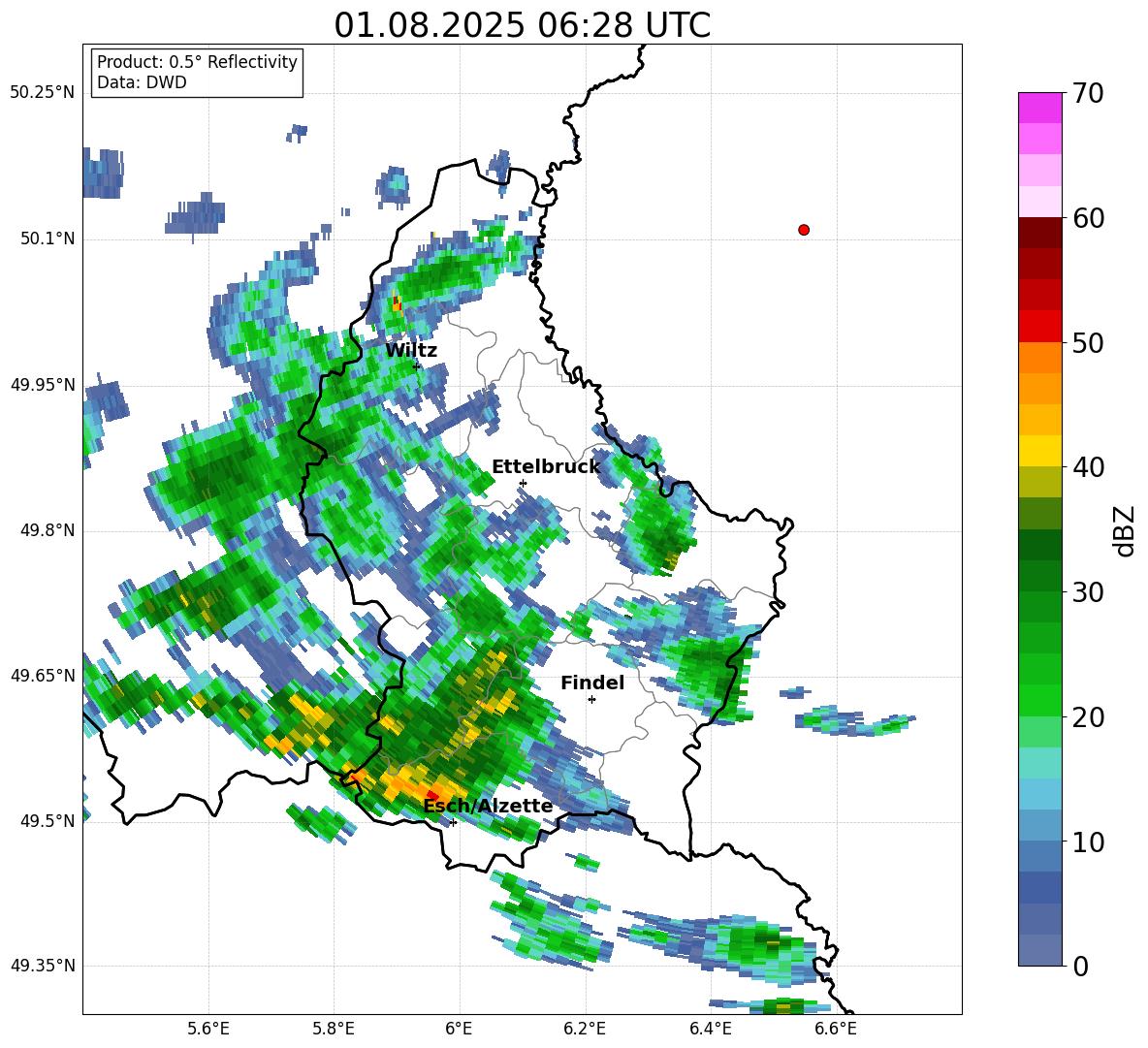Click the 50.25°N latitude label

coord(43,93)
